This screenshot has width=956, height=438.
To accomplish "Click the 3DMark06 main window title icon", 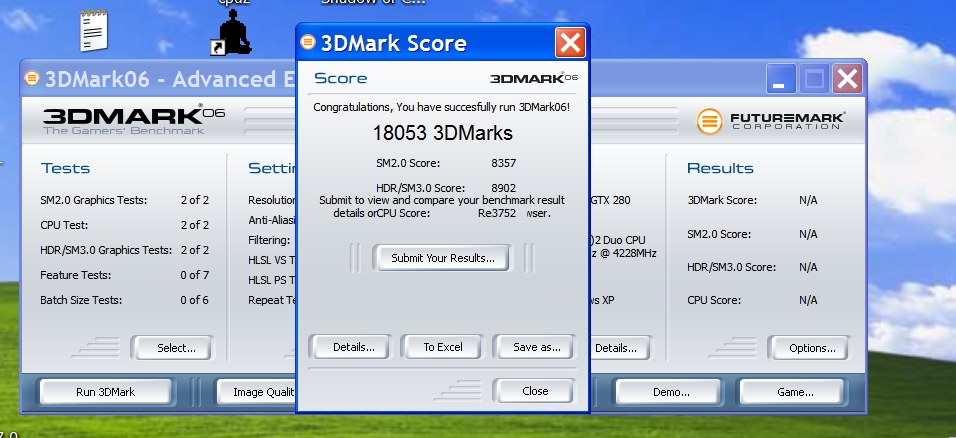I will coord(32,78).
